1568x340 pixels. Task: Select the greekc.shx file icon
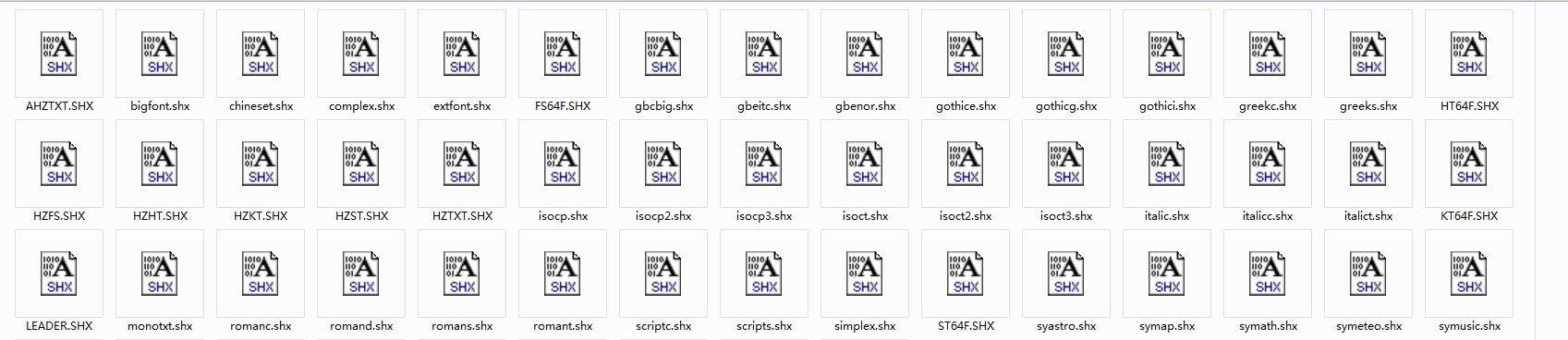[1268, 54]
